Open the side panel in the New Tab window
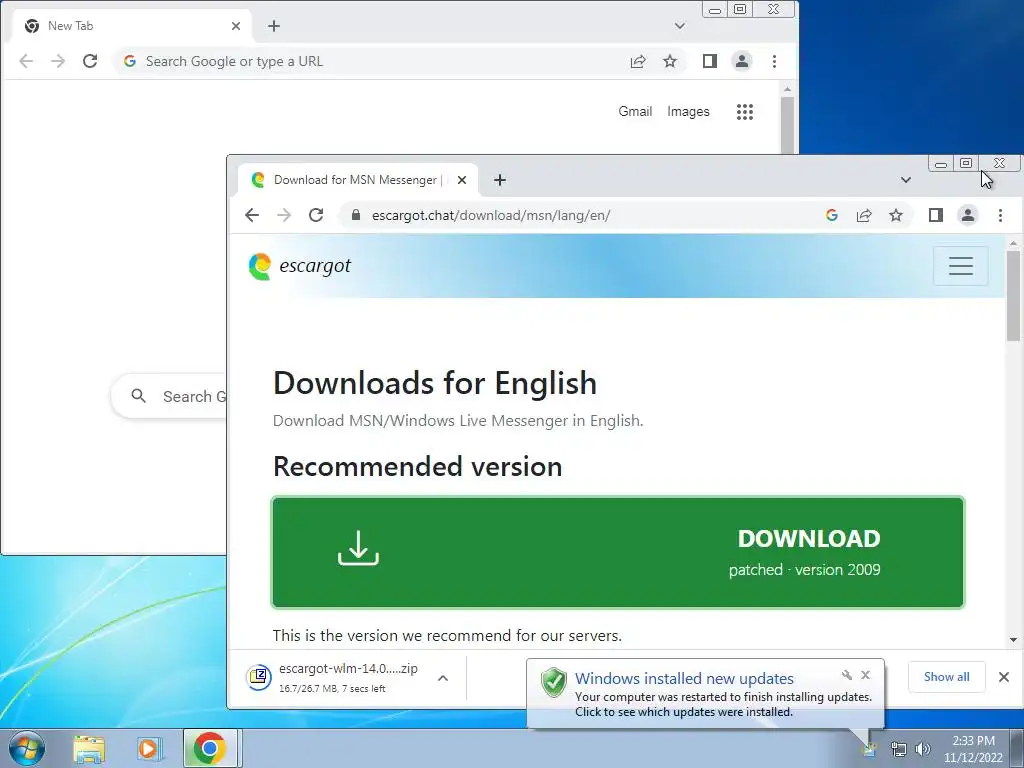Screen dimensions: 1024x768 tap(710, 61)
